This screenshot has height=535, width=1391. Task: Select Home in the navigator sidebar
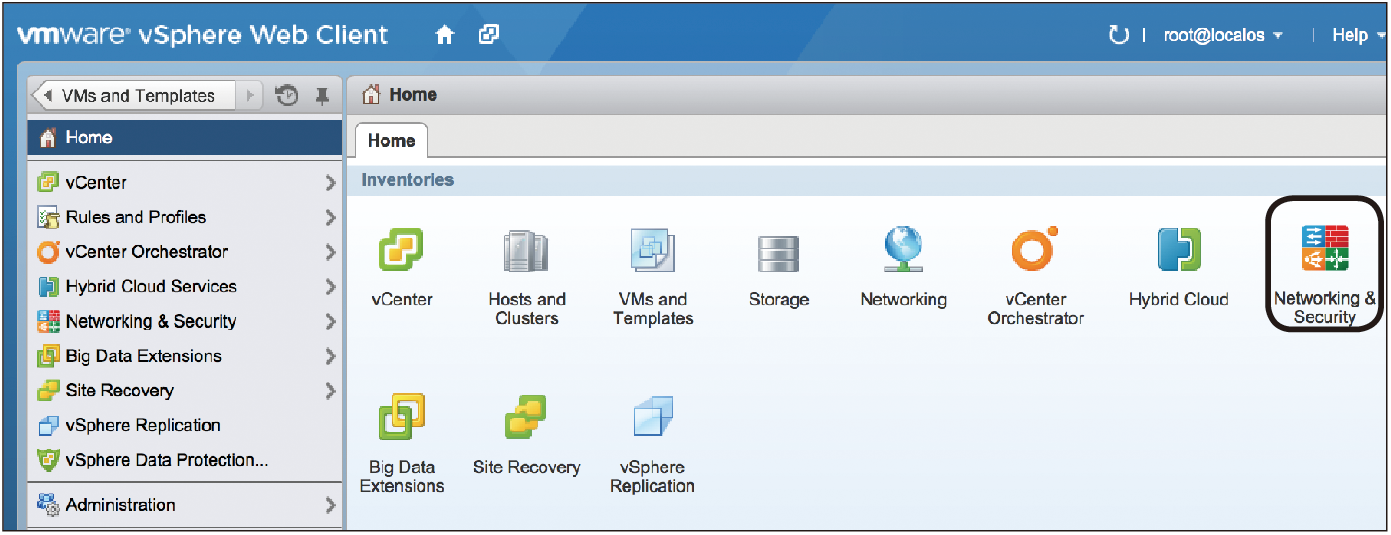tap(185, 138)
